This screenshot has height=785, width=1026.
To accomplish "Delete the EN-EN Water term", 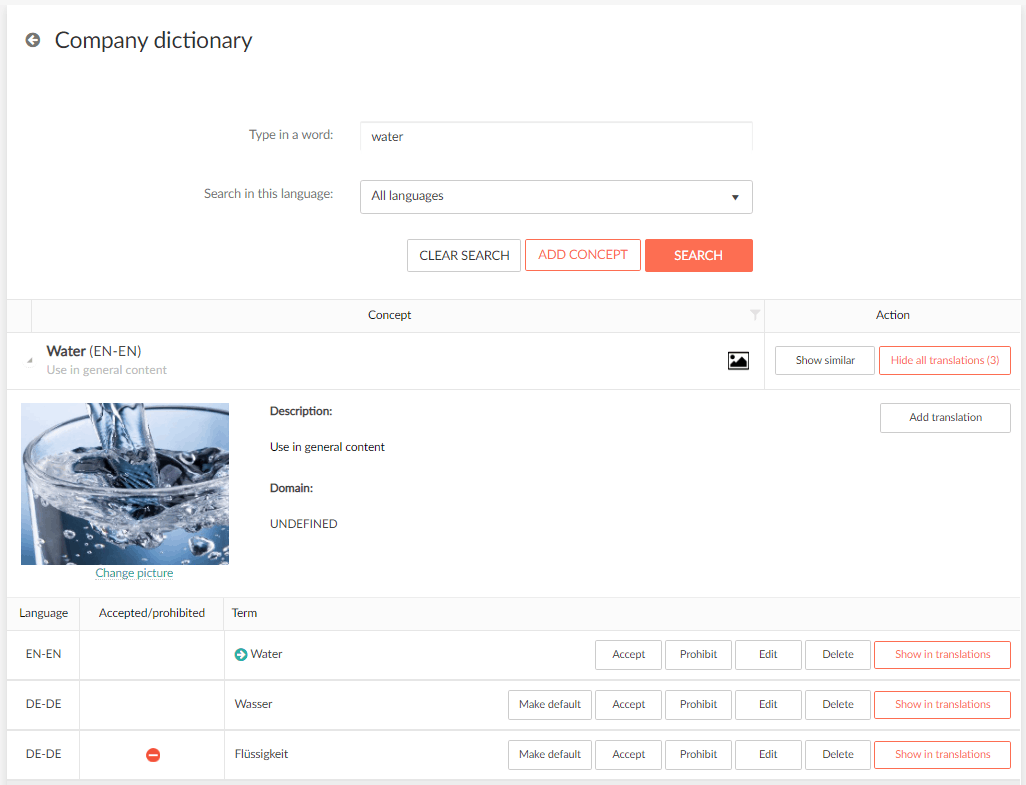I will pyautogui.click(x=838, y=654).
